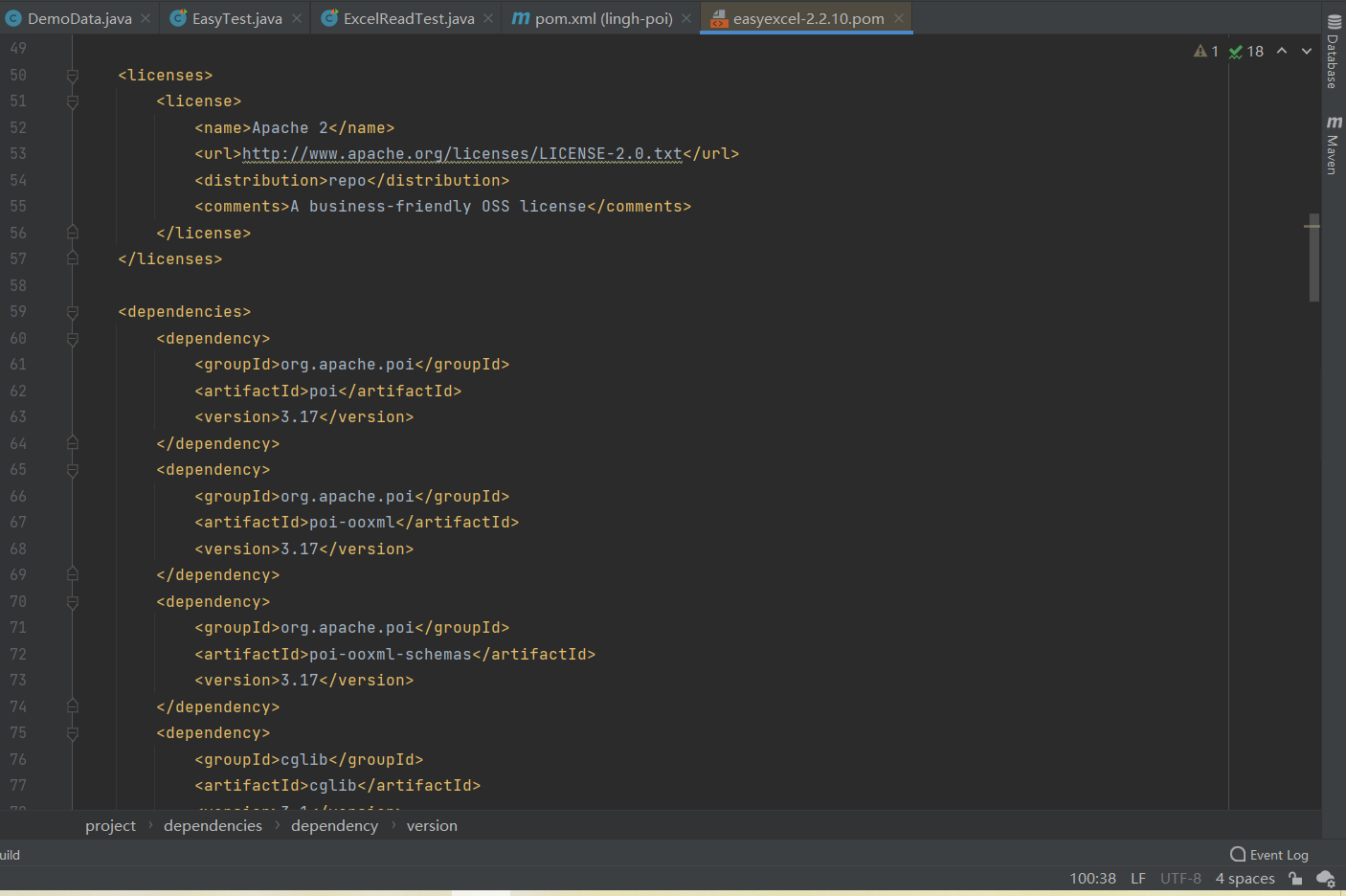Click the warning count indicator
Screen dimensions: 1346x896
pos(1206,51)
